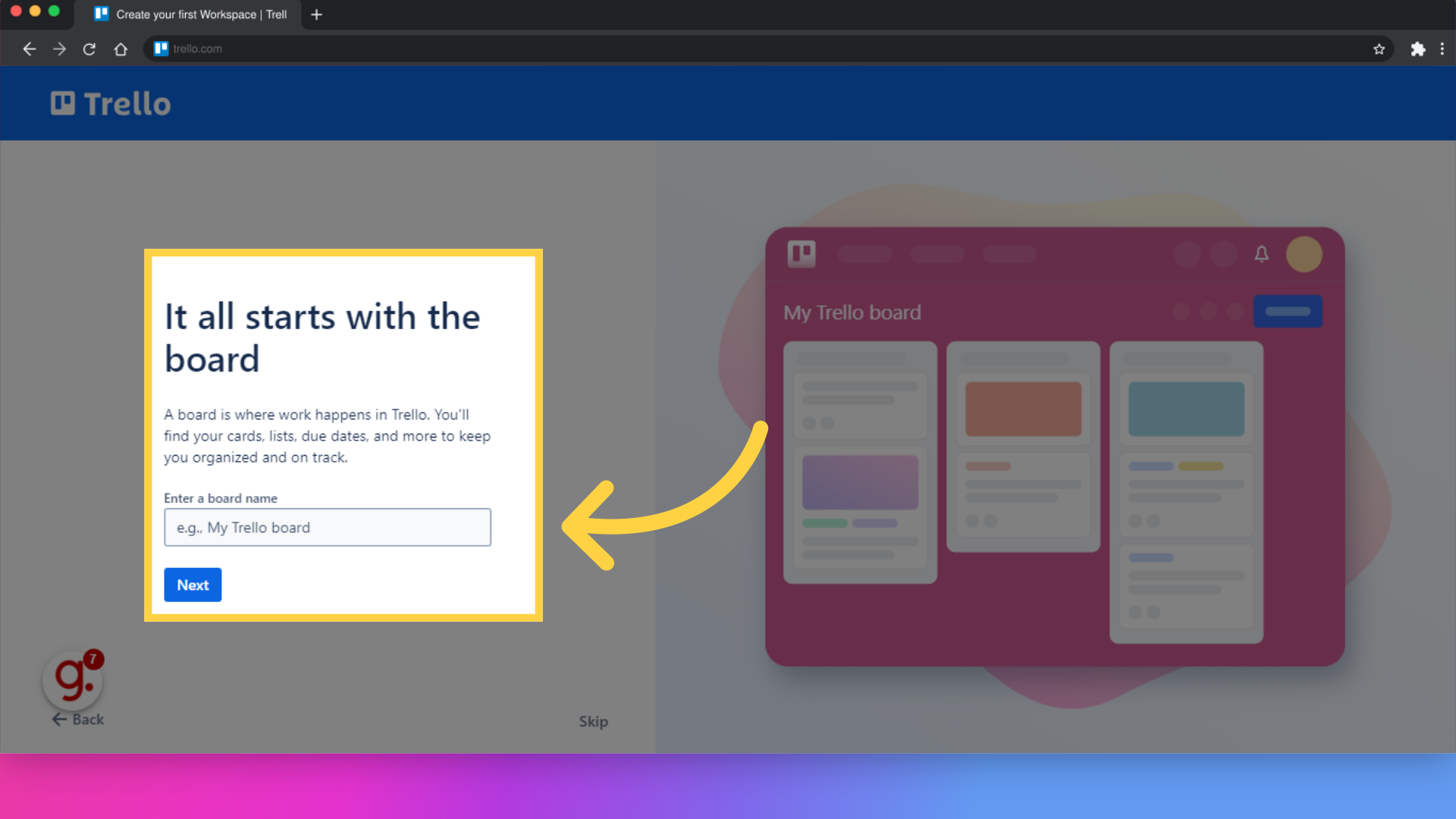Image resolution: width=1456 pixels, height=819 pixels.
Task: Click the Trello logo icon in header
Action: (63, 104)
